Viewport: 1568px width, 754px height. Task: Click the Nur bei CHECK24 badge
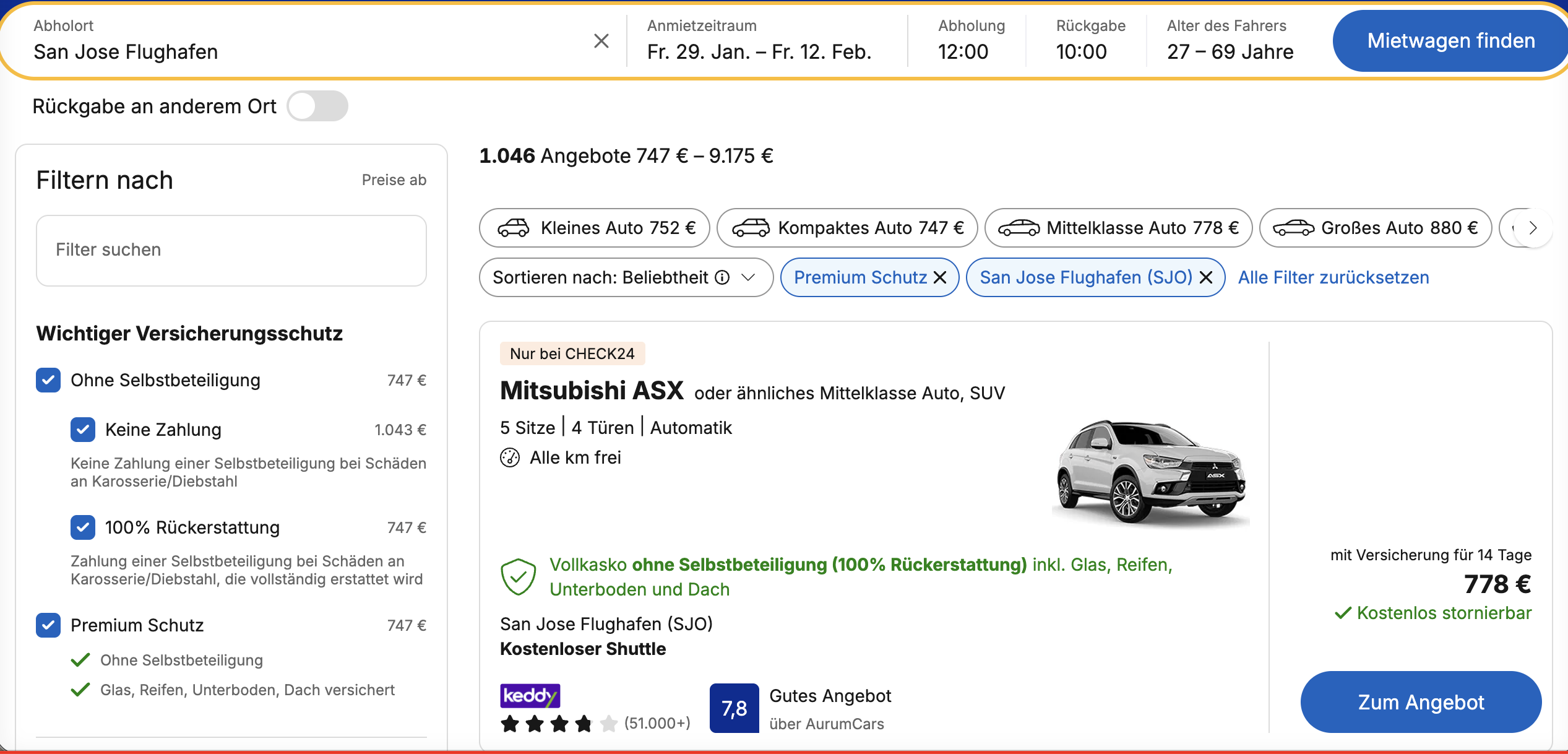pyautogui.click(x=572, y=353)
